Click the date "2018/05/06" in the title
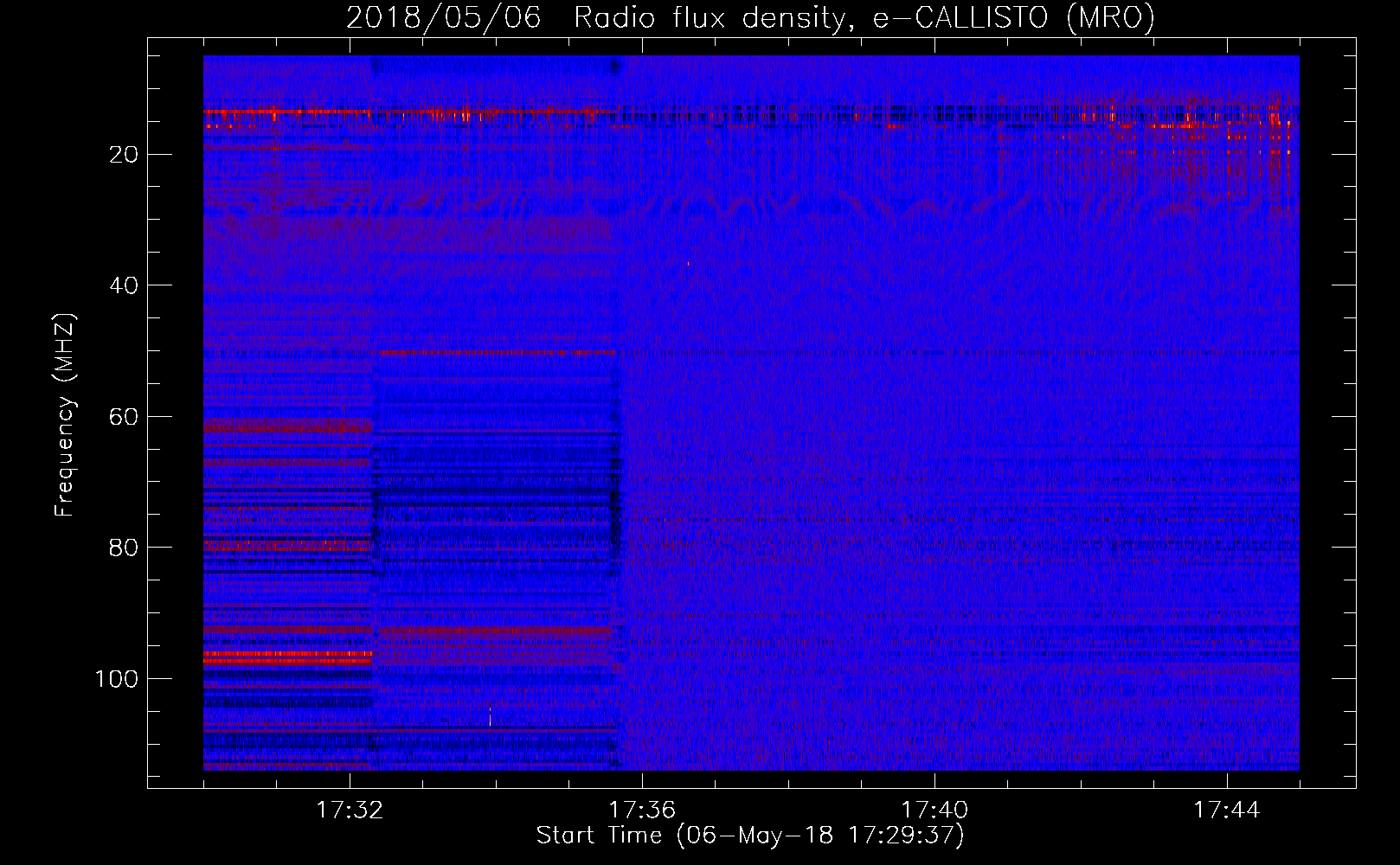This screenshot has height=865, width=1400. [x=444, y=17]
